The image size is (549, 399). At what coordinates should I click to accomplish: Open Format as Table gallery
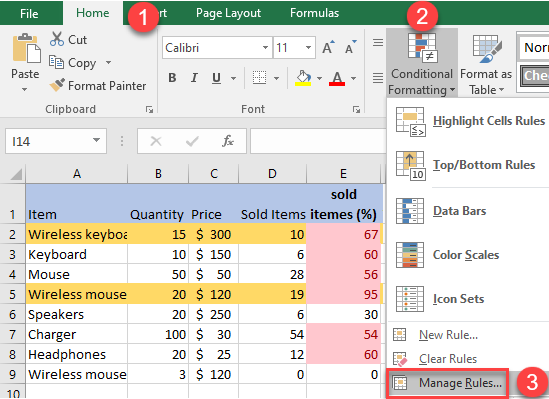(486, 65)
